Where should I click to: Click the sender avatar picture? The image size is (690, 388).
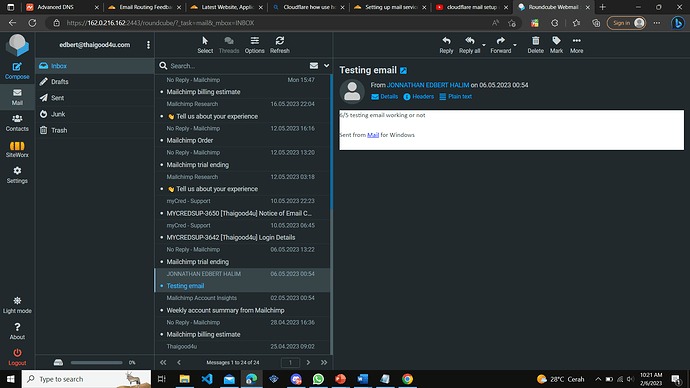point(352,91)
